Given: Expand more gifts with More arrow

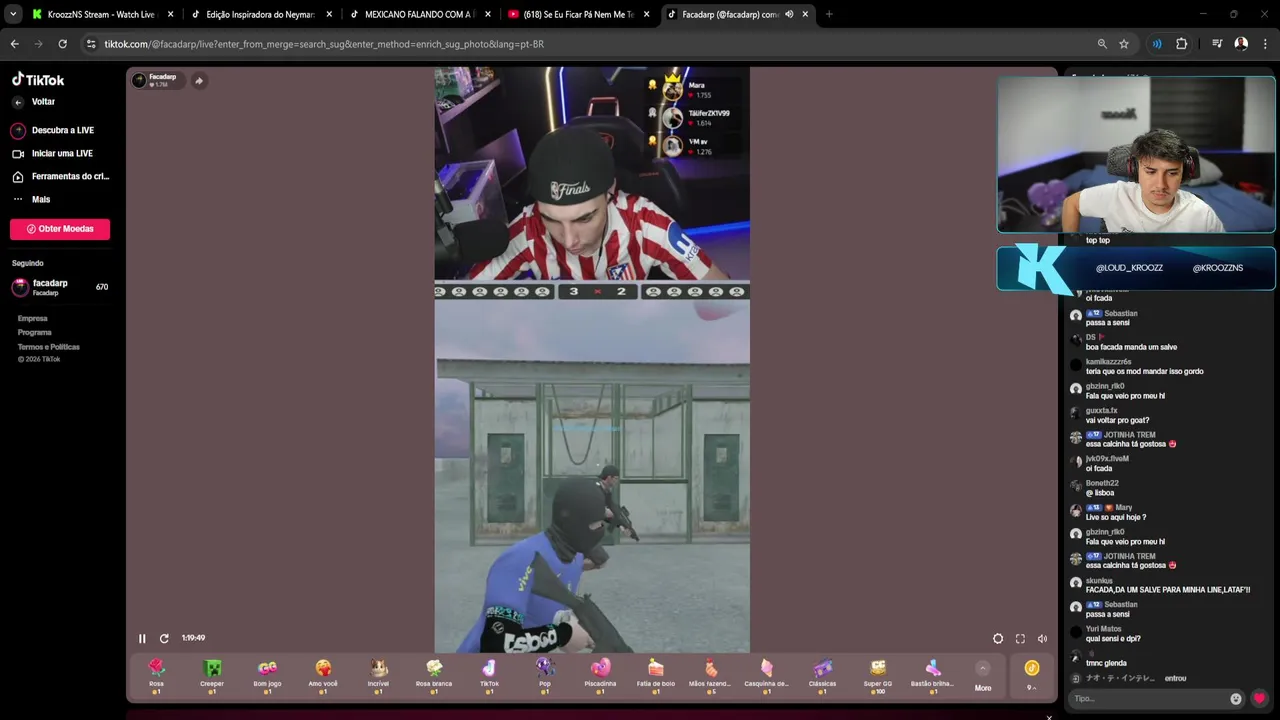Looking at the screenshot, I should click(x=983, y=676).
